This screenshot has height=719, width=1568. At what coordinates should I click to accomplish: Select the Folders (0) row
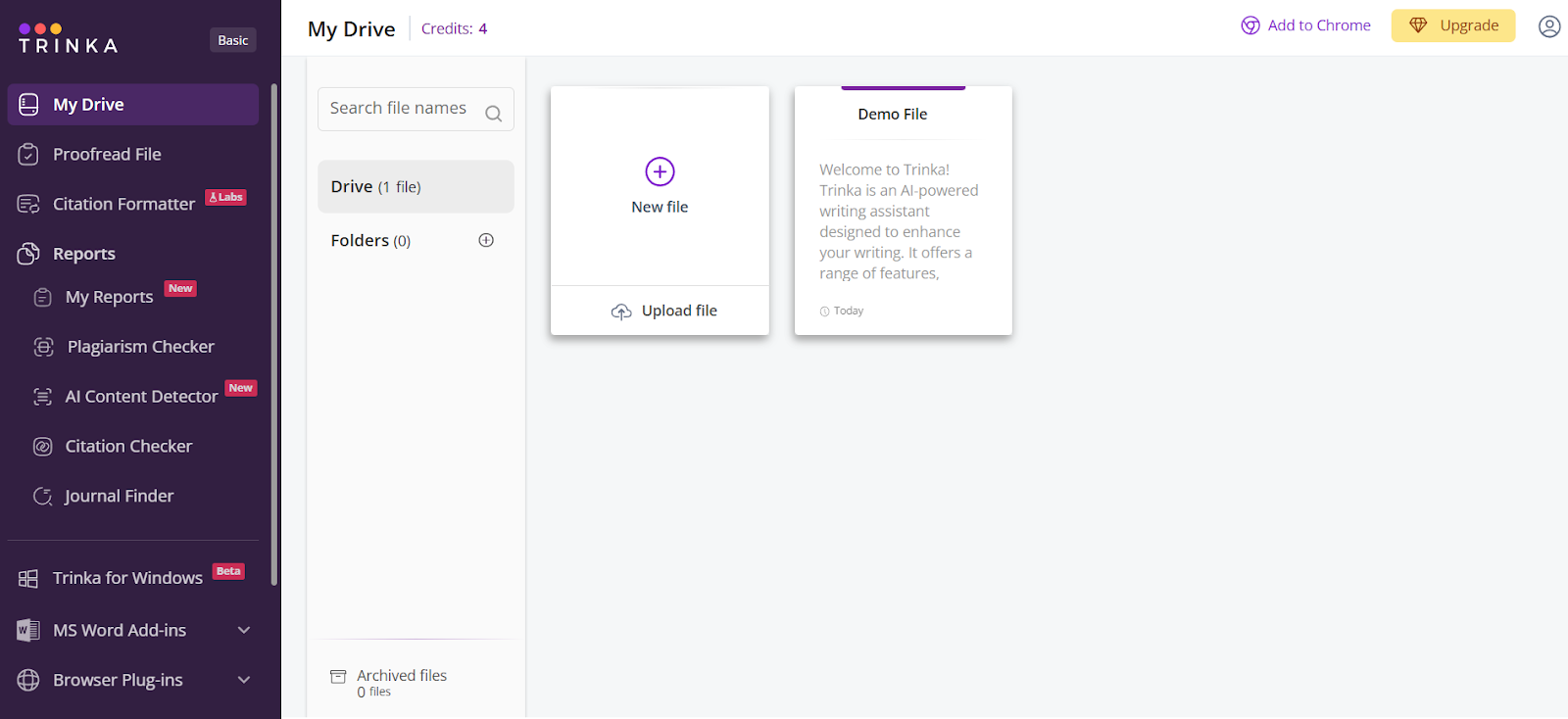pyautogui.click(x=416, y=240)
